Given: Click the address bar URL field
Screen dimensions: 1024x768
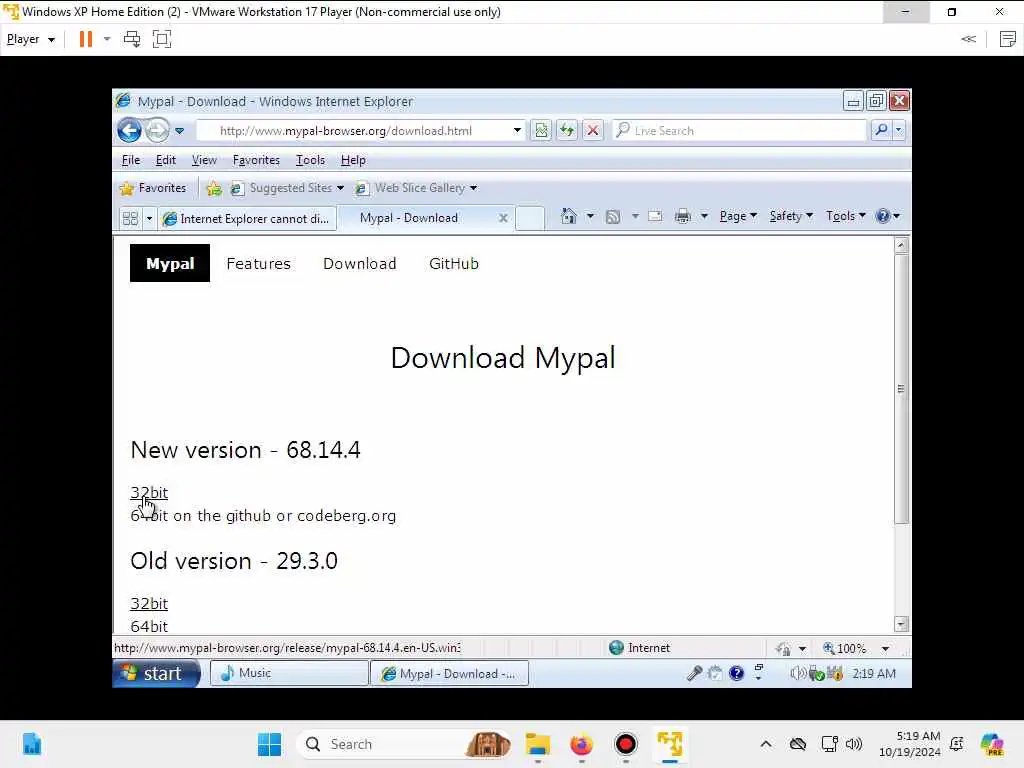Looking at the screenshot, I should [x=355, y=131].
